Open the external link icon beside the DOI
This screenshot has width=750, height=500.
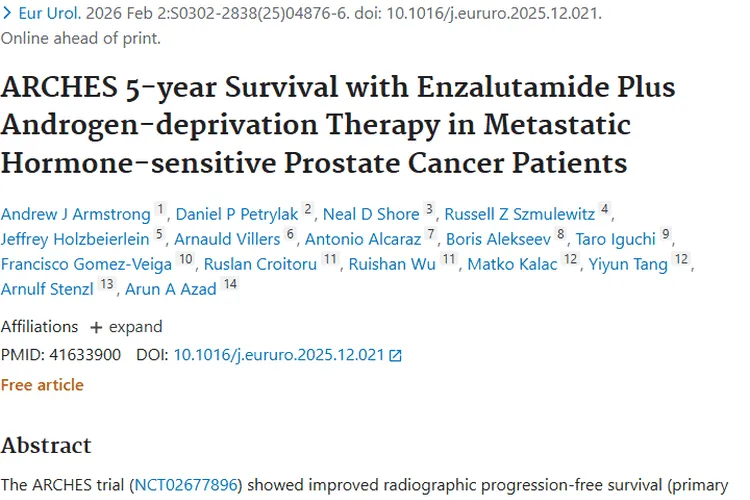pos(396,355)
